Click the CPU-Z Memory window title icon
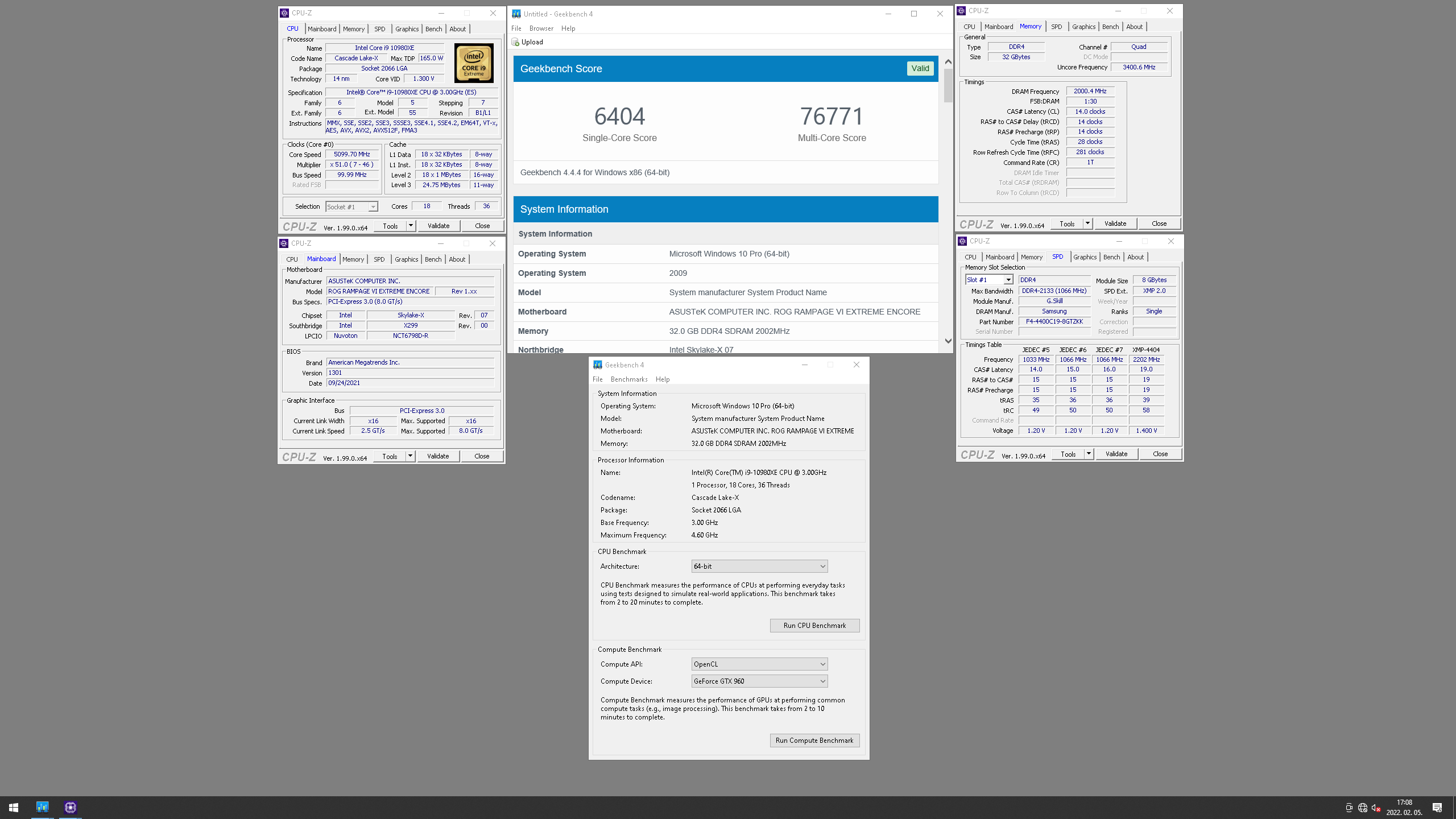 tap(961, 11)
